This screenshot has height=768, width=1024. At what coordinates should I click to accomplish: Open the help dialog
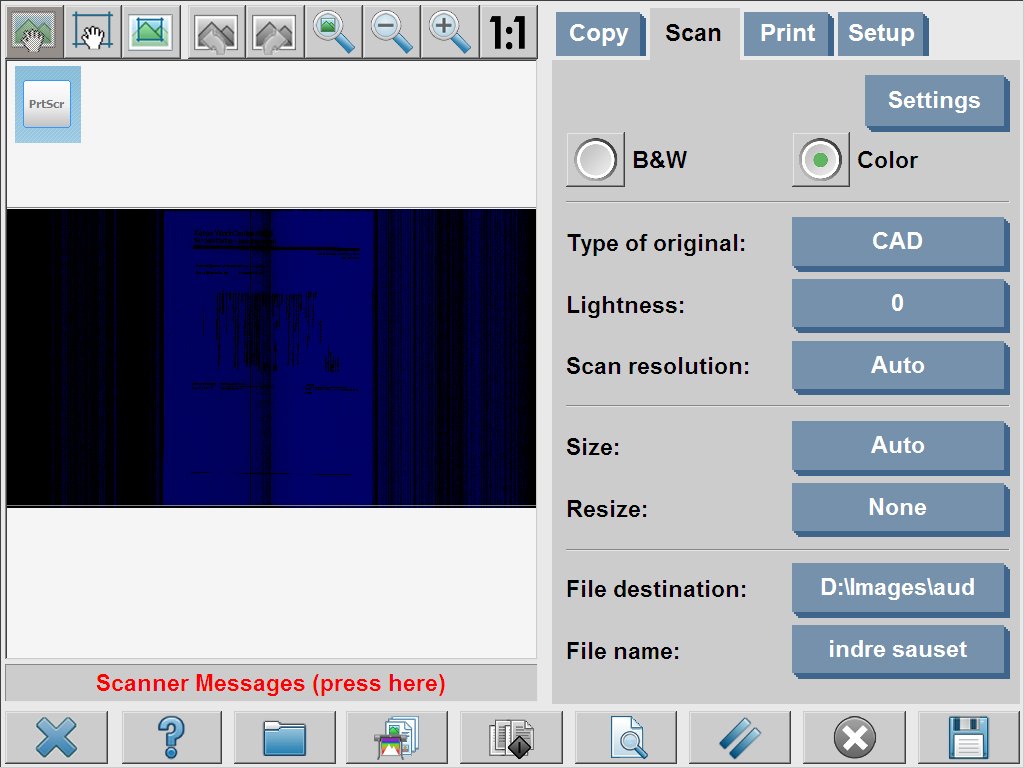[171, 737]
